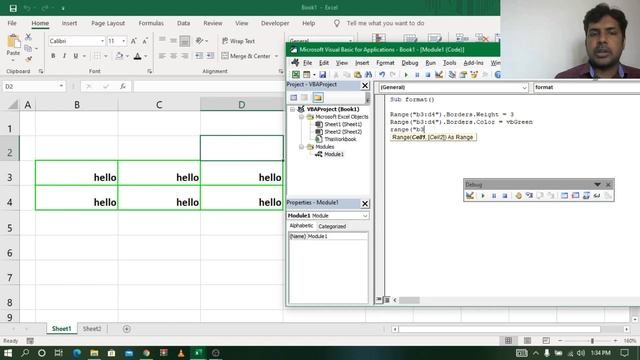
Task: Click the Orientation icon in Alignment group
Action: (199, 41)
